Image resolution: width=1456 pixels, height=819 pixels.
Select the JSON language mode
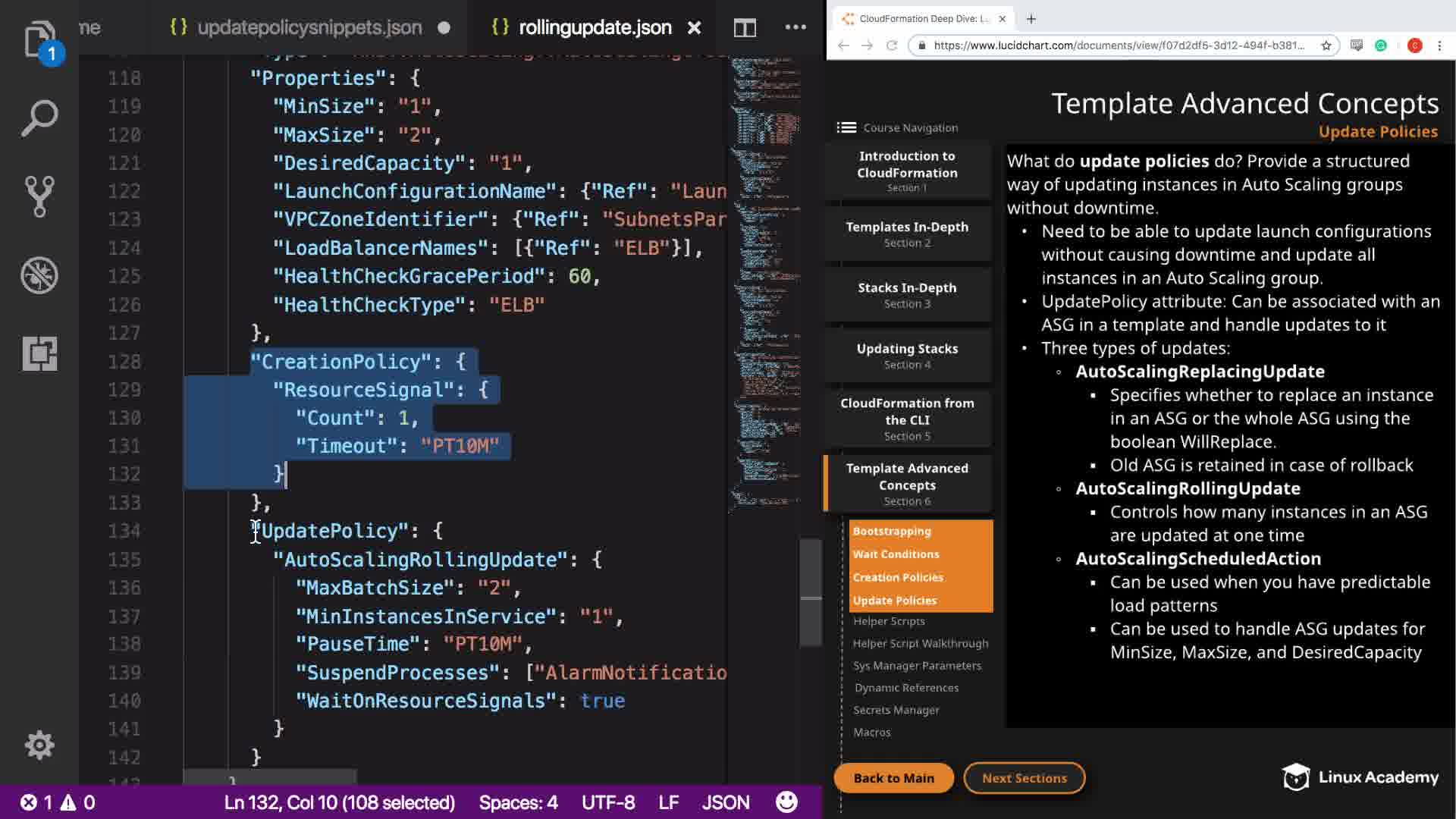(x=725, y=802)
